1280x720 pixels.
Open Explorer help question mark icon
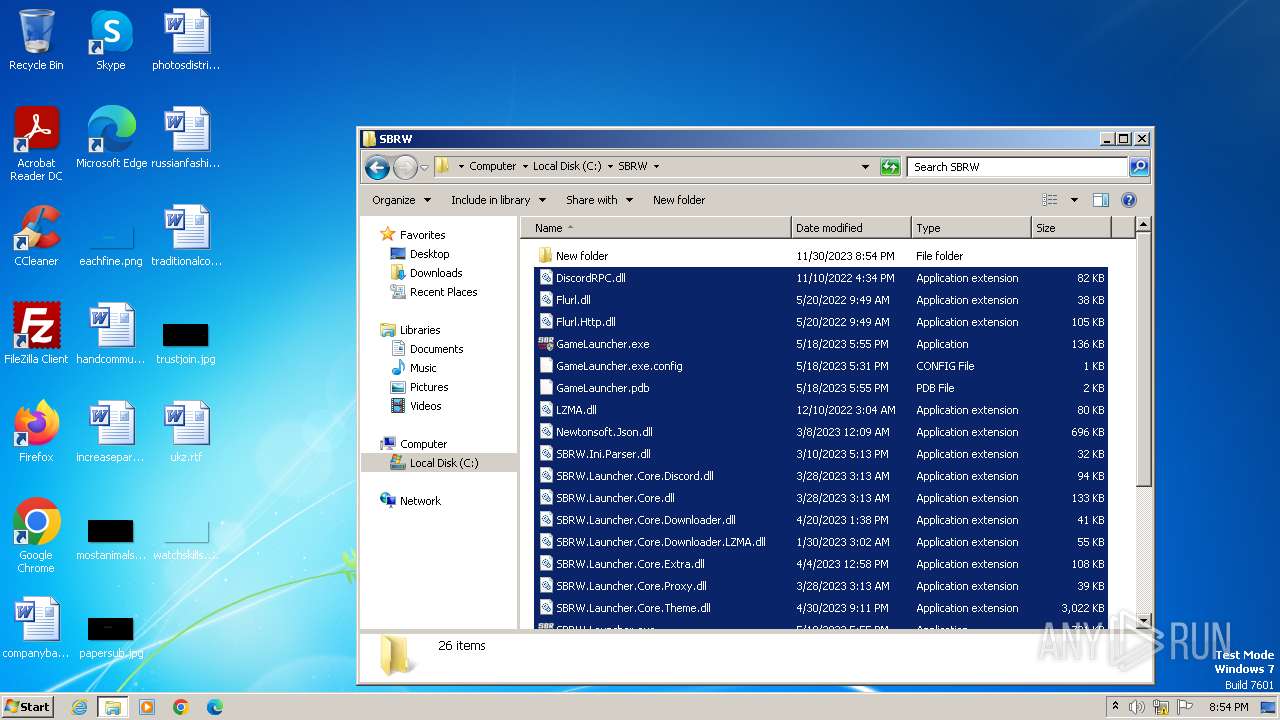pyautogui.click(x=1129, y=200)
